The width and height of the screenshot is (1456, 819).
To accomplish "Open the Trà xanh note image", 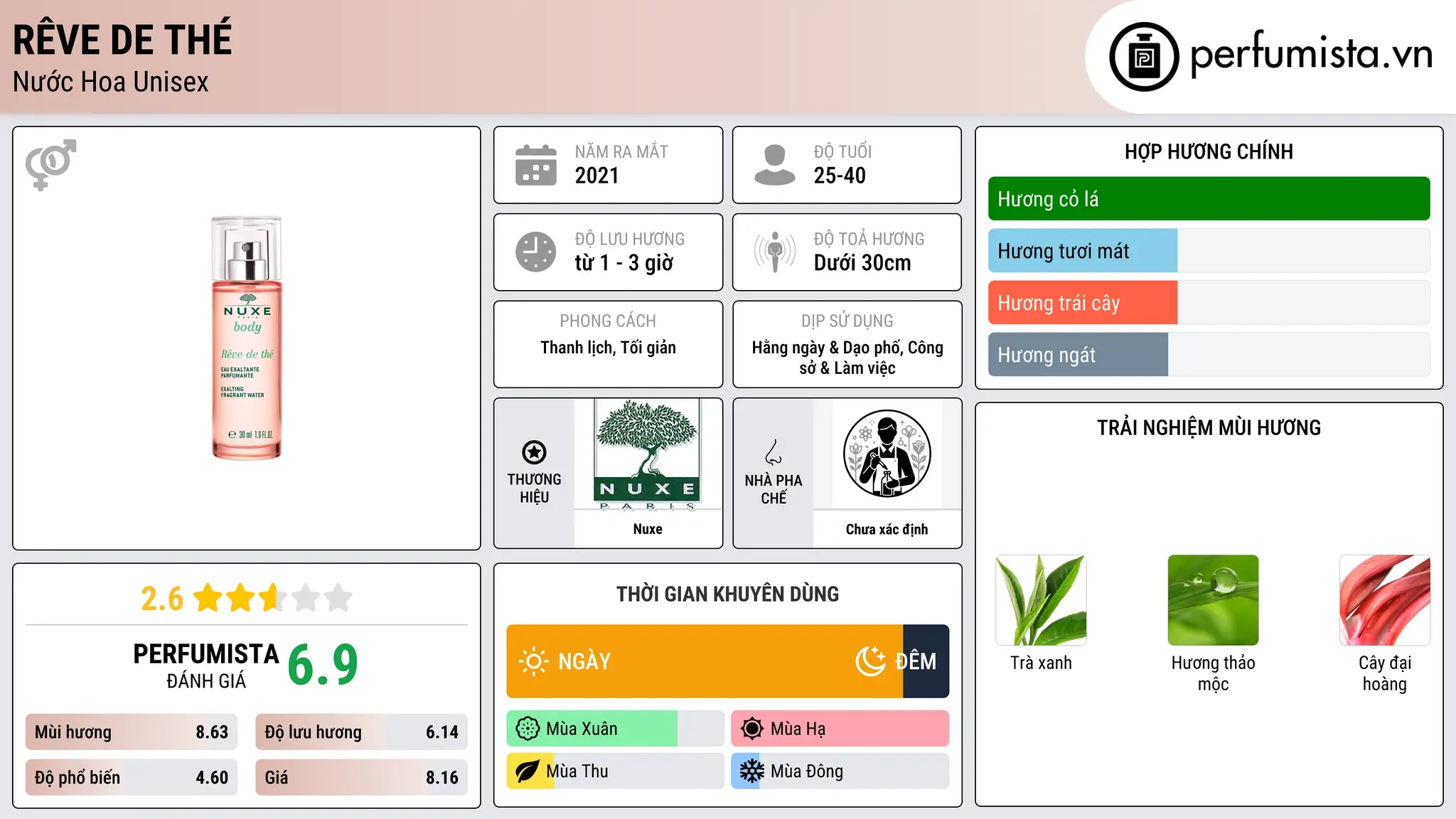I will coord(1041,600).
